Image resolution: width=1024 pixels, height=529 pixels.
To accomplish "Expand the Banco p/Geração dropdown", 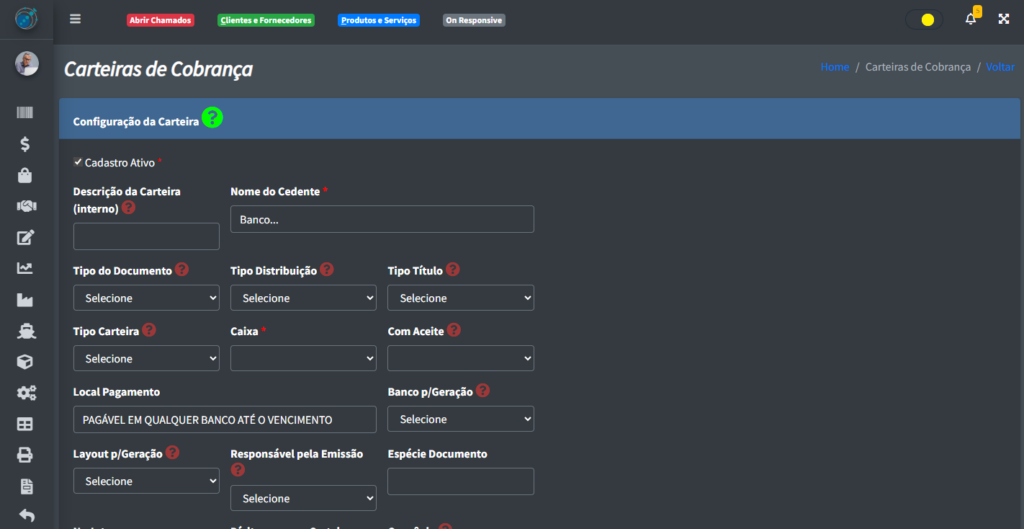I will (460, 419).
